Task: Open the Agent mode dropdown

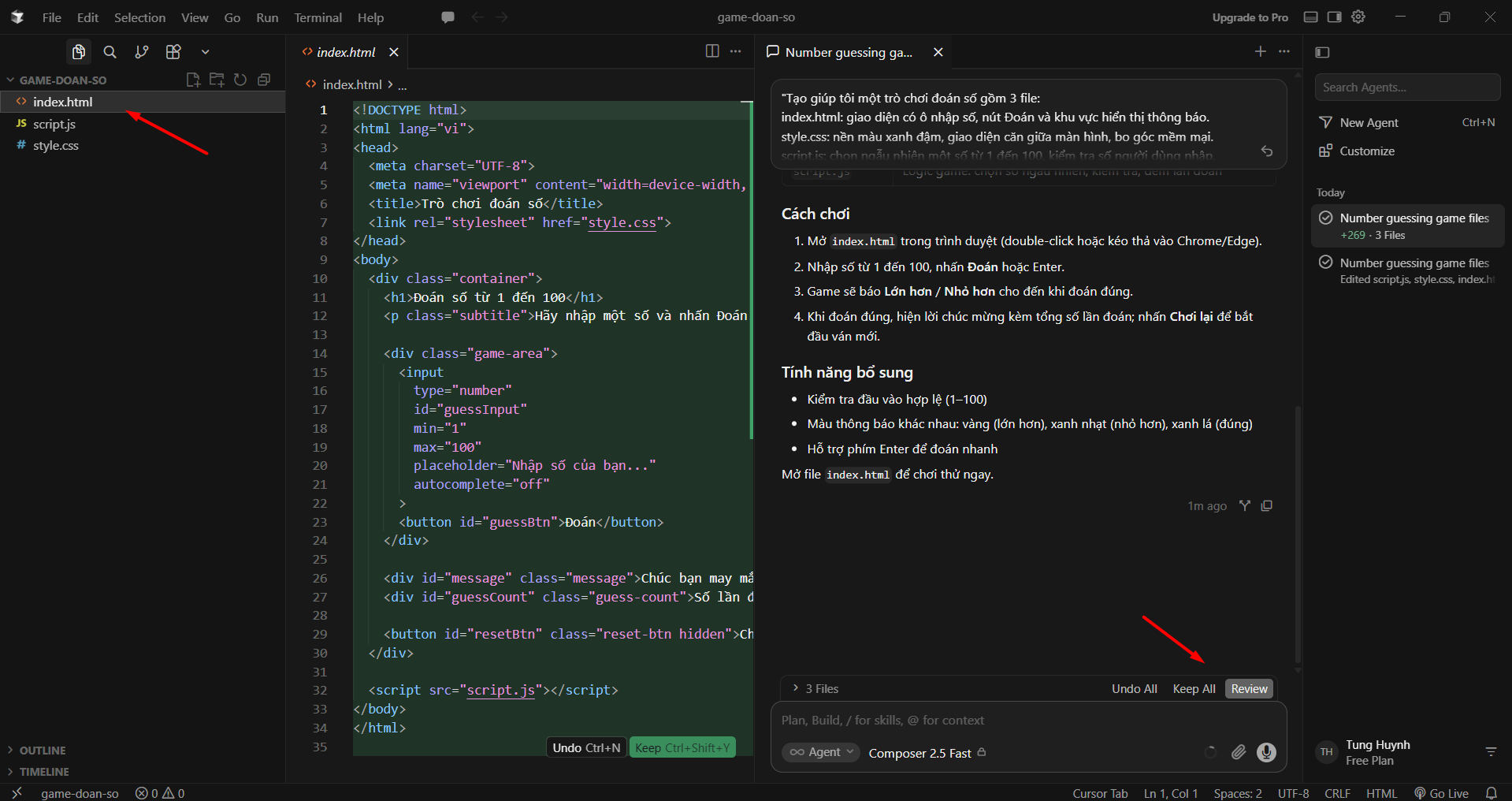Action: point(820,752)
